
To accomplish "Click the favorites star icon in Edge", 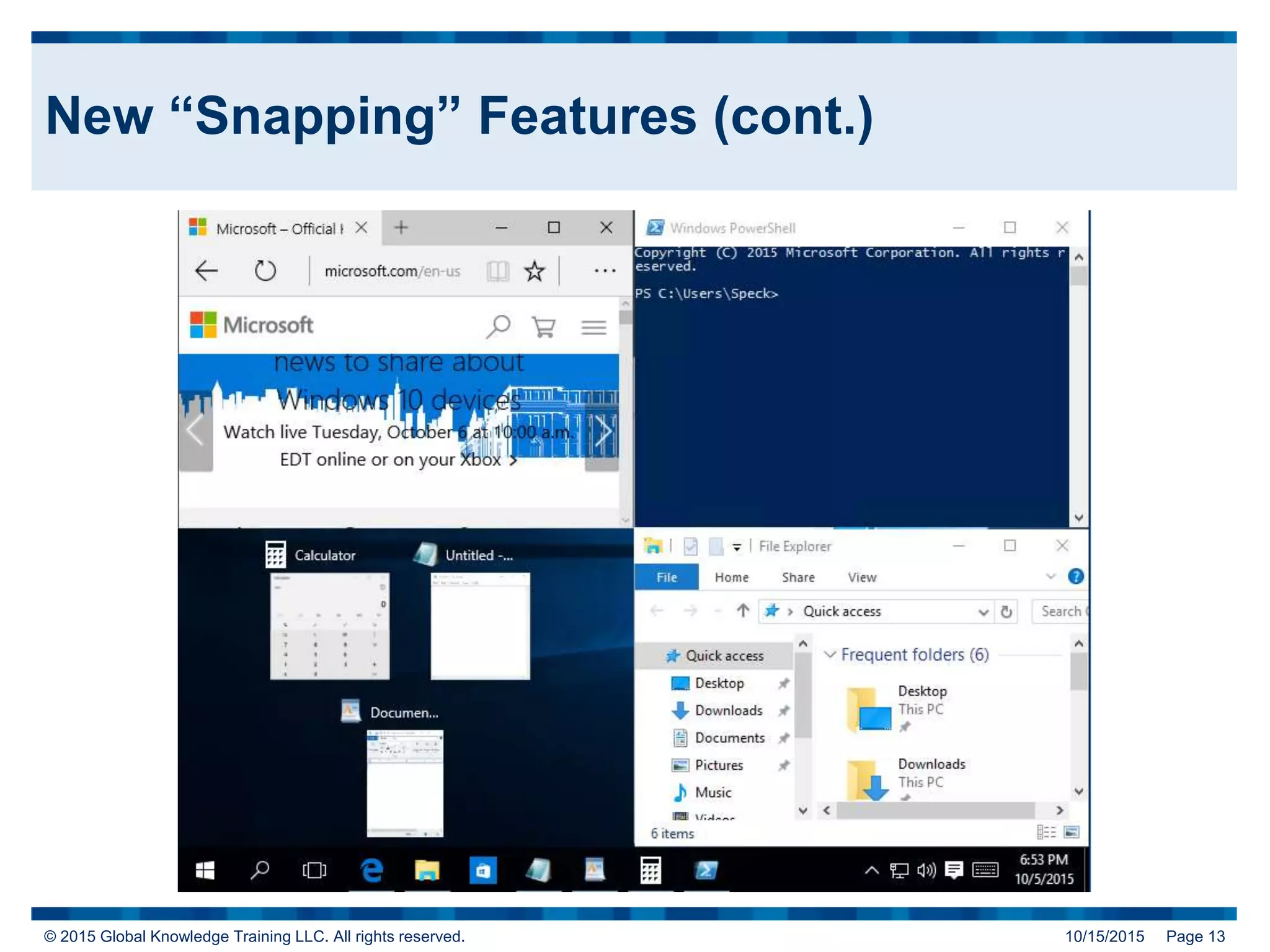I will coord(534,271).
